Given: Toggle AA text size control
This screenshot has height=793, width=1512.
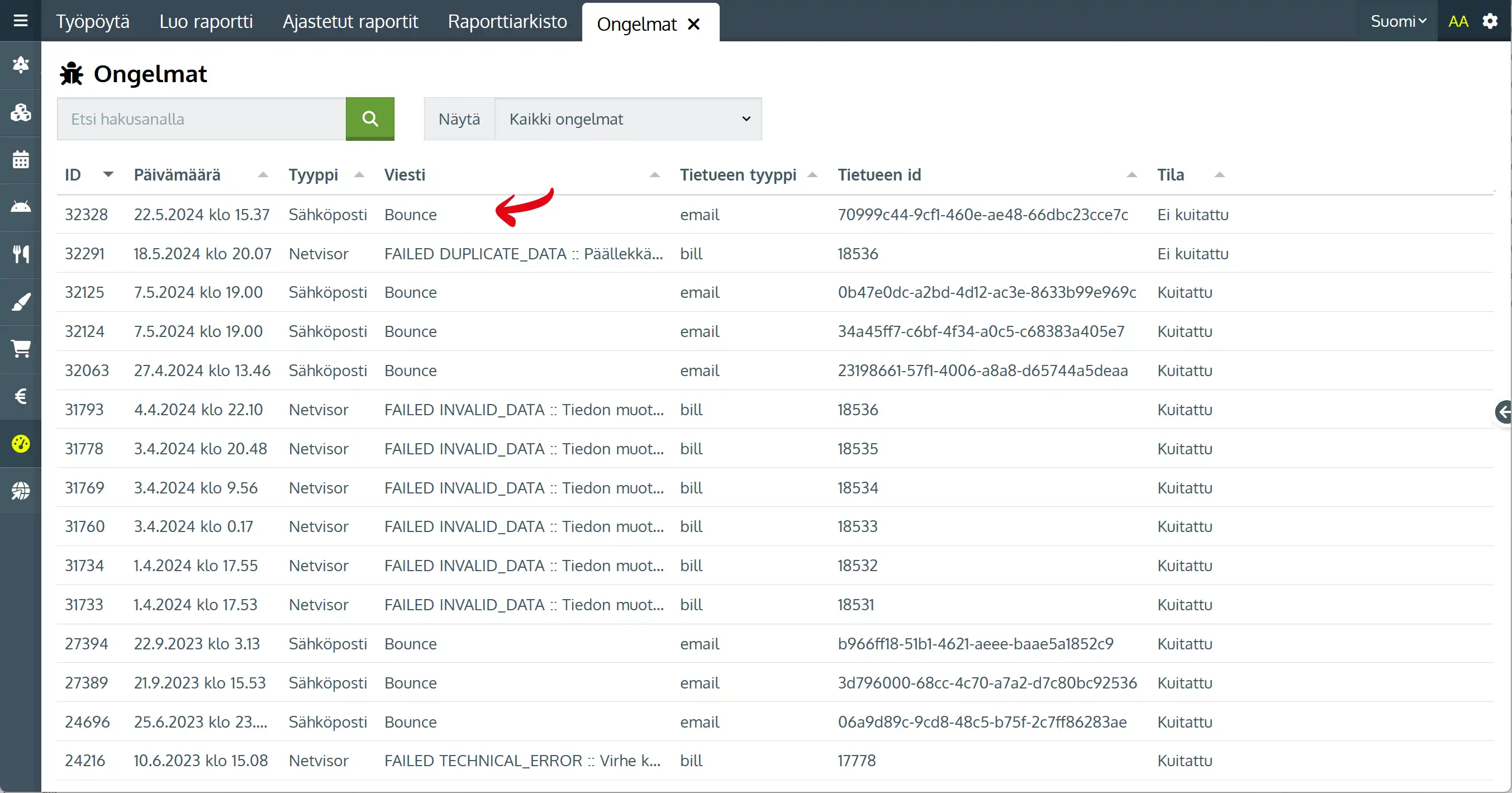Looking at the screenshot, I should [x=1458, y=22].
